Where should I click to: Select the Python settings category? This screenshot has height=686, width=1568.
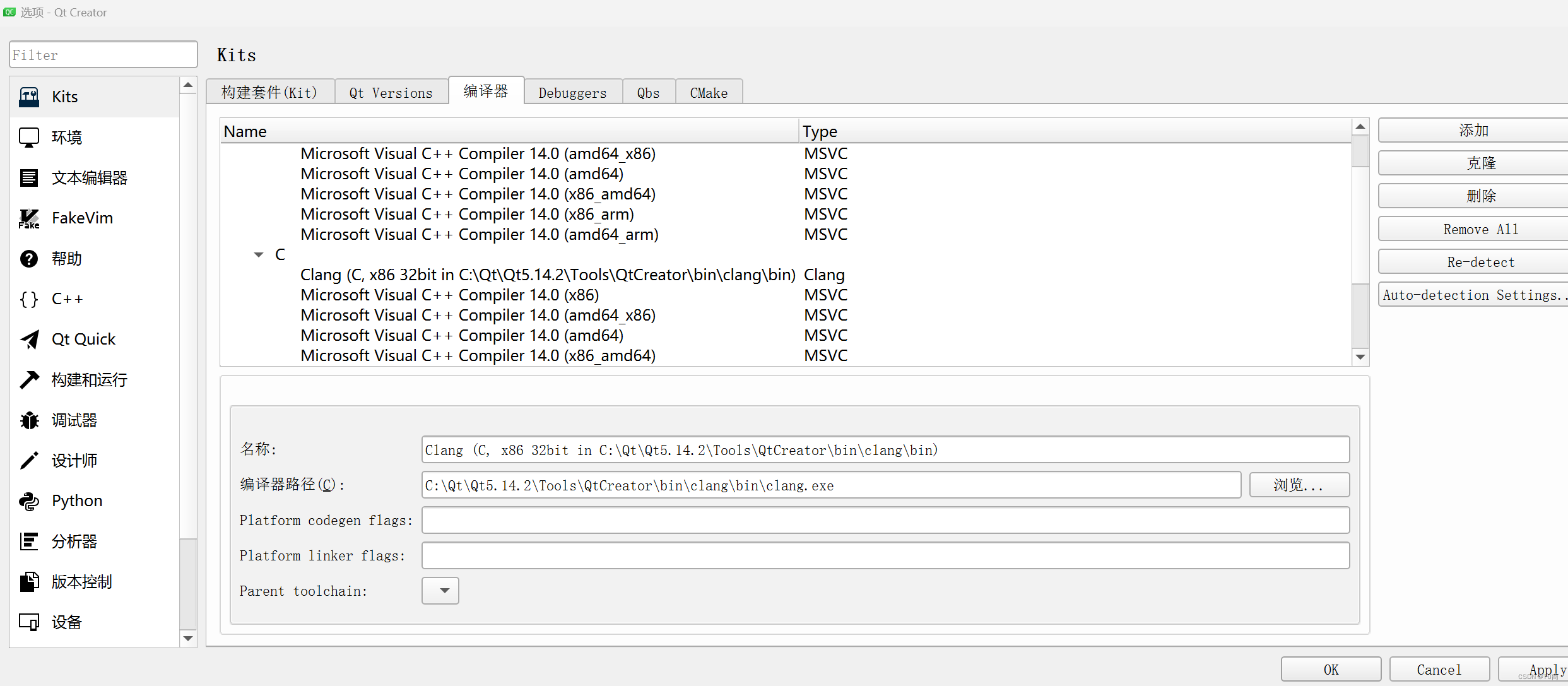tap(76, 500)
